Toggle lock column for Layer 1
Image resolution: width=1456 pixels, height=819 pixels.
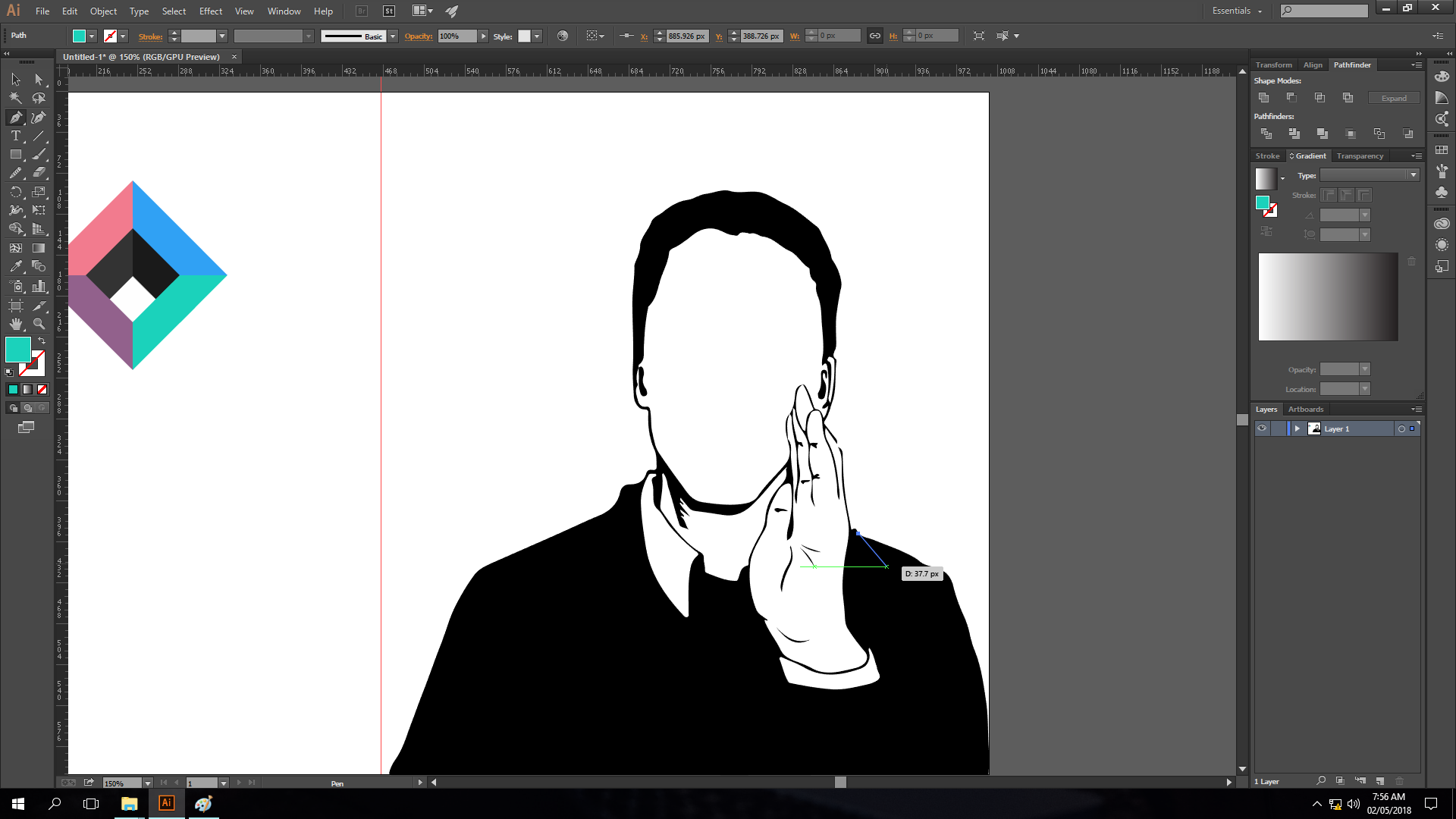pos(1278,428)
